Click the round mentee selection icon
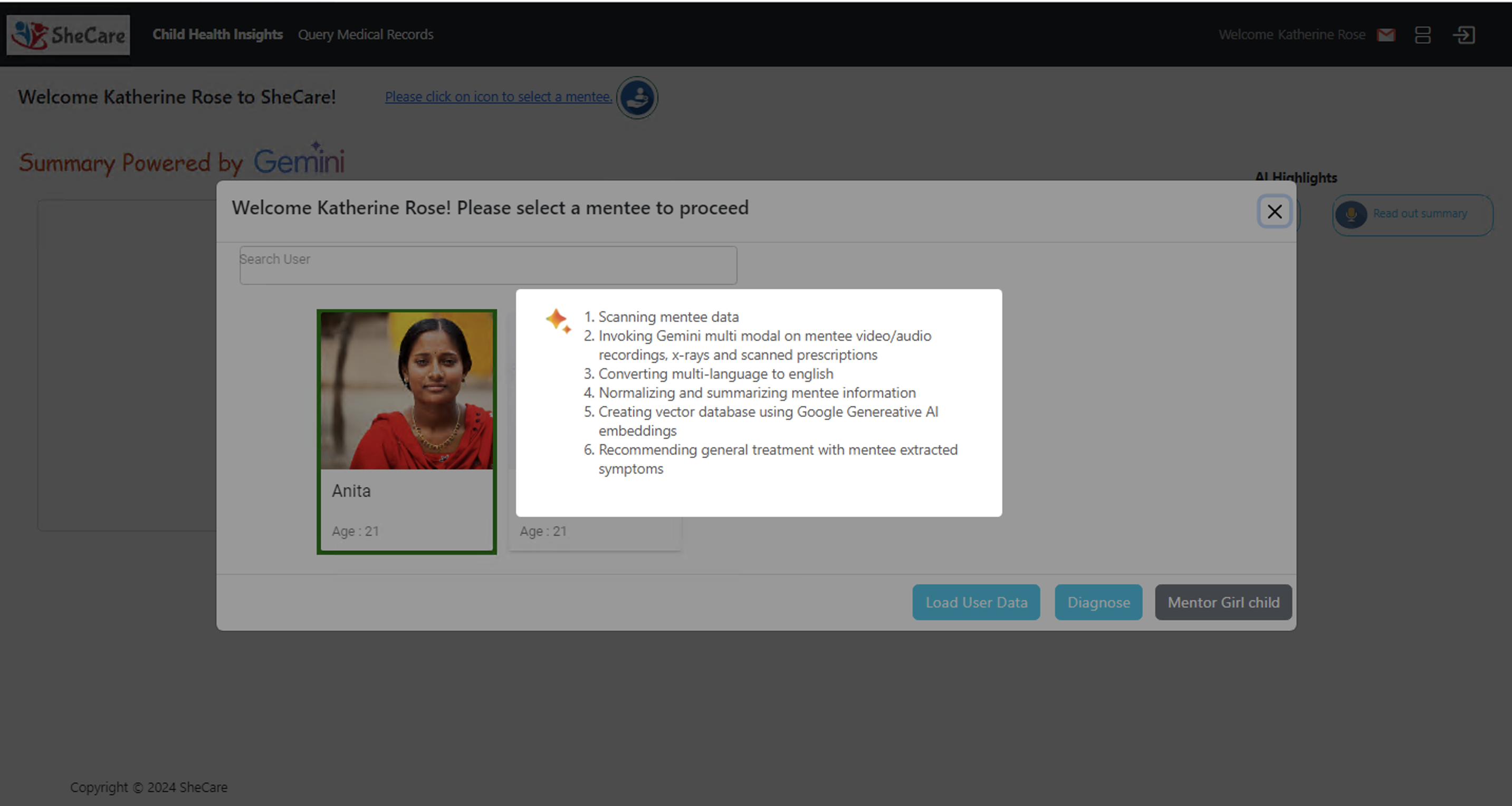Image resolution: width=1512 pixels, height=806 pixels. point(637,98)
